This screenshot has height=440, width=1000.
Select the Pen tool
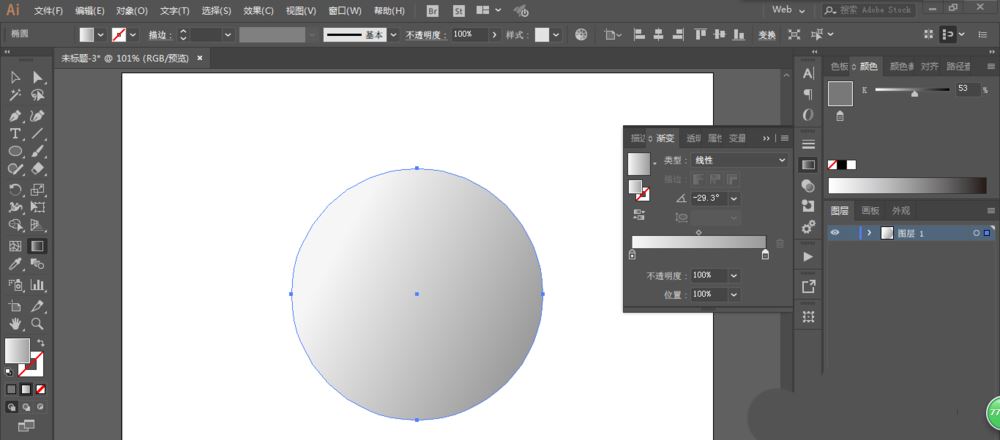15,116
